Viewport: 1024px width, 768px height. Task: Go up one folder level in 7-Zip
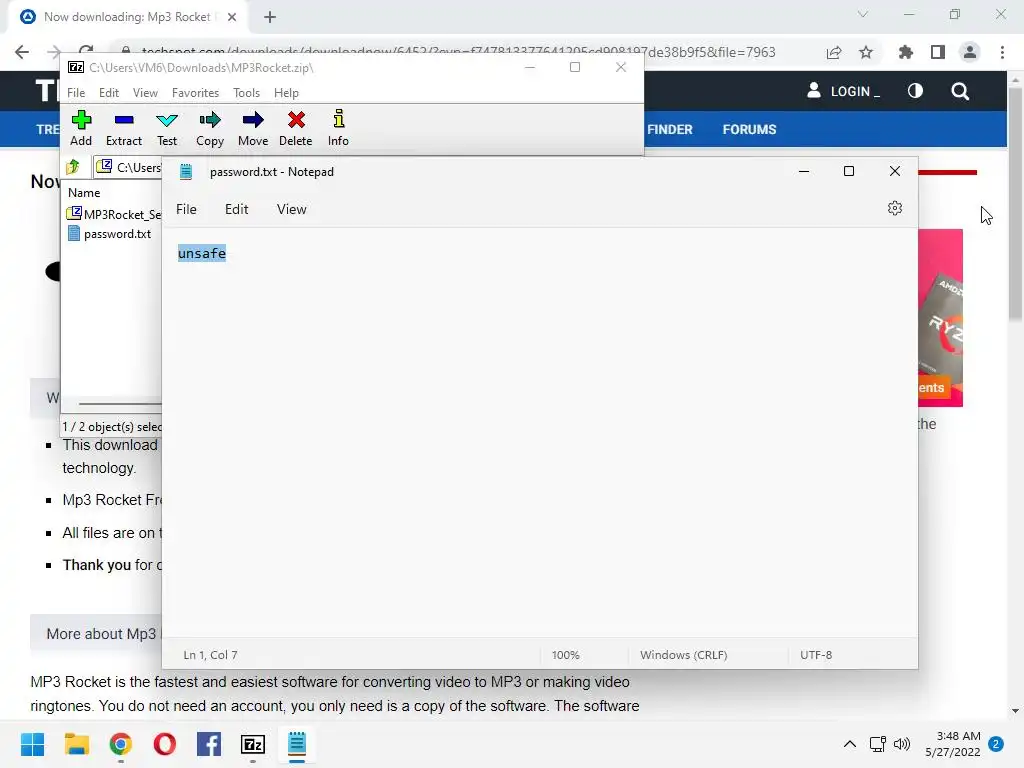coord(73,167)
